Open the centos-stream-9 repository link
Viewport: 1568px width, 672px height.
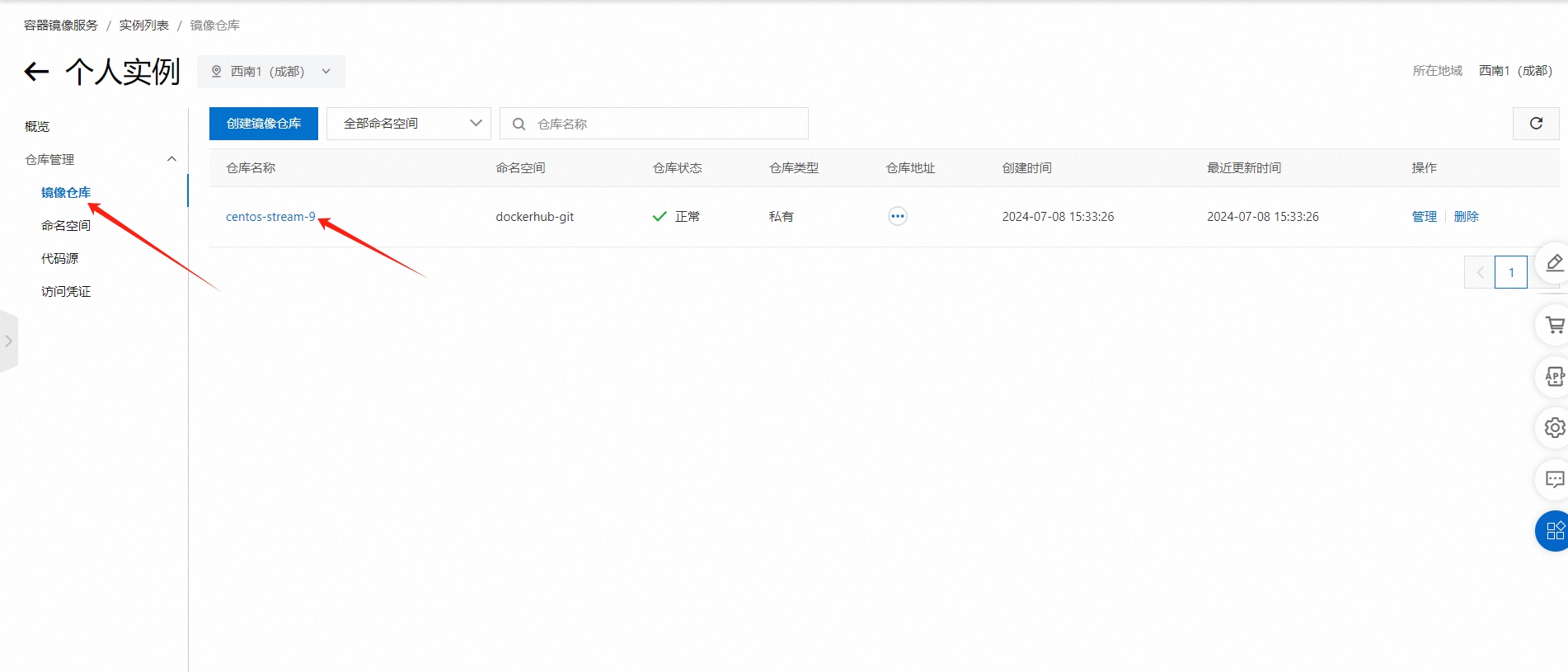click(270, 217)
